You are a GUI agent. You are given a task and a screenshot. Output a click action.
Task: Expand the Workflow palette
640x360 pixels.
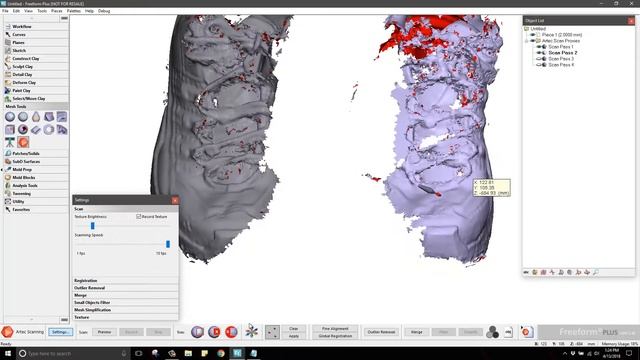pyautogui.click(x=36, y=27)
